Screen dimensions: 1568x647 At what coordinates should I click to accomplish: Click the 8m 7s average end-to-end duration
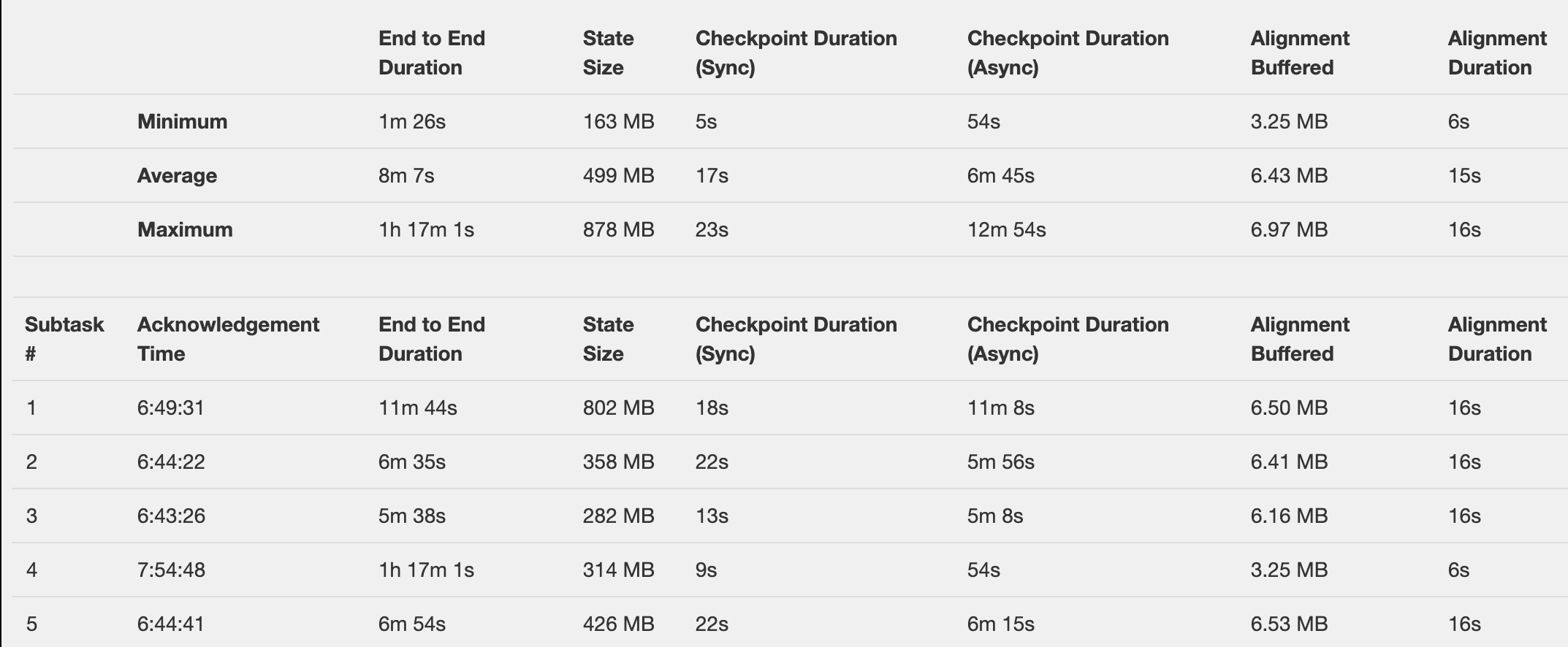(x=406, y=175)
